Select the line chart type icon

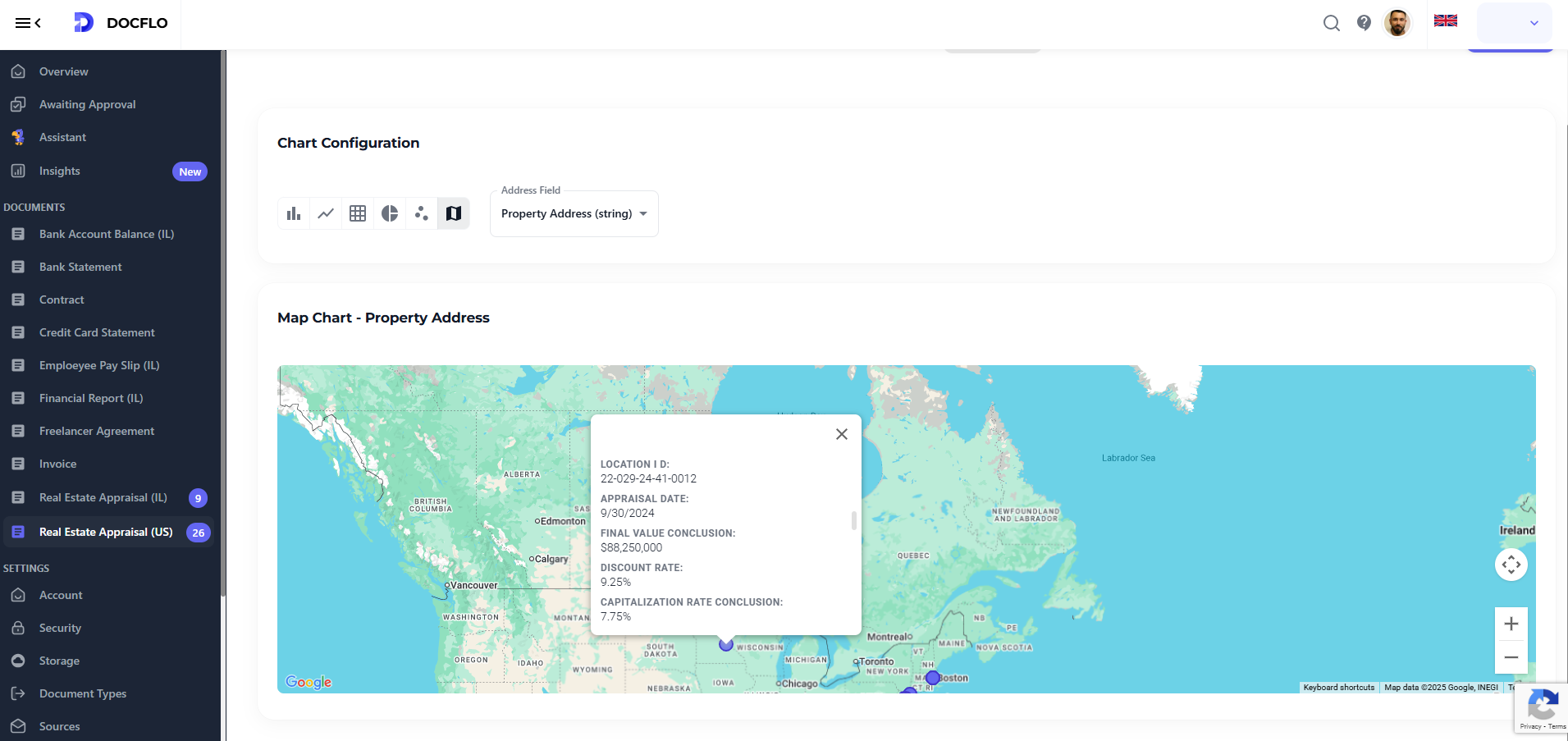[x=326, y=213]
